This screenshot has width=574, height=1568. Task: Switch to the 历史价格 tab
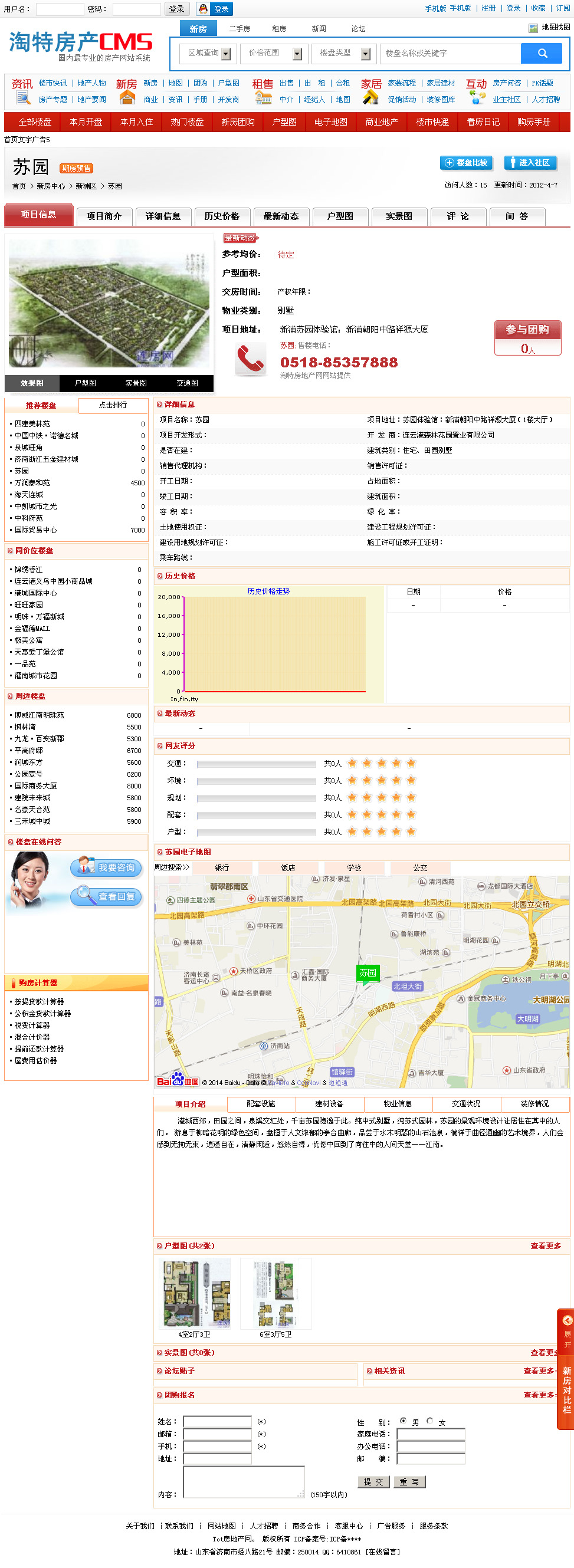(222, 216)
